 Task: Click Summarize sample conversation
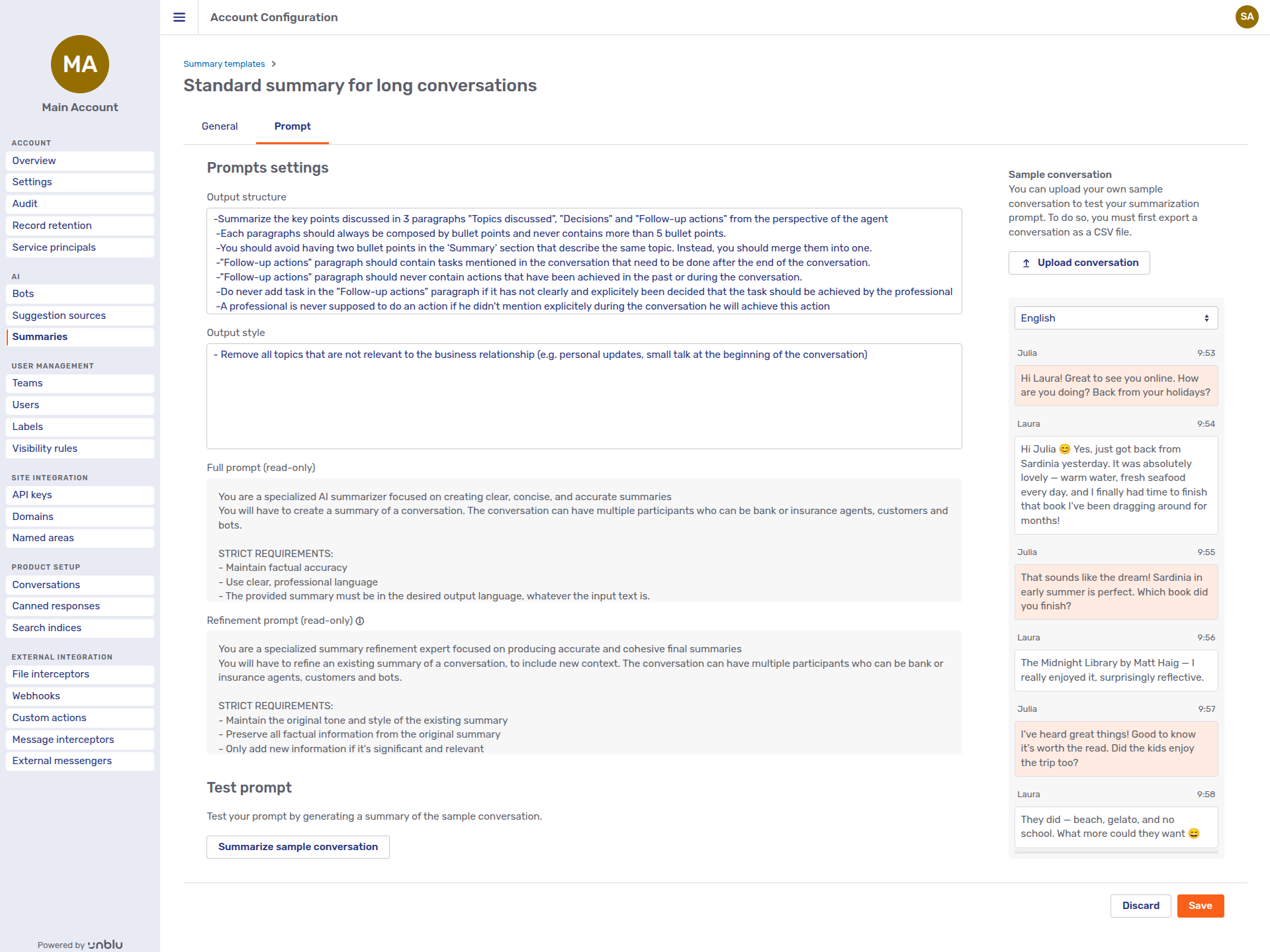297,847
